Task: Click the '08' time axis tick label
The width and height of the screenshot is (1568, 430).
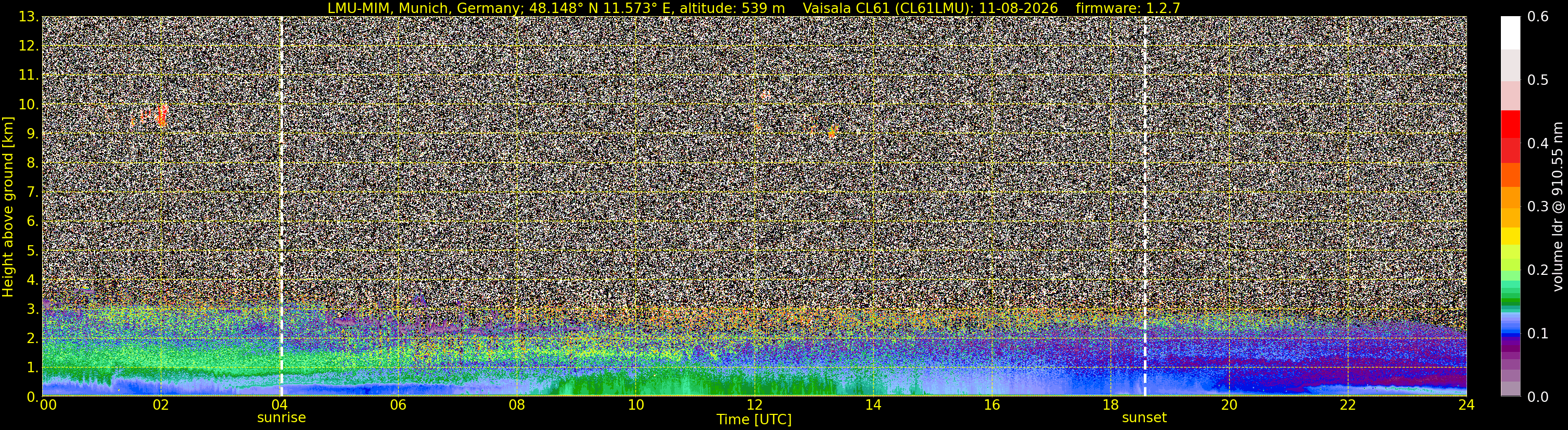Action: pos(517,405)
